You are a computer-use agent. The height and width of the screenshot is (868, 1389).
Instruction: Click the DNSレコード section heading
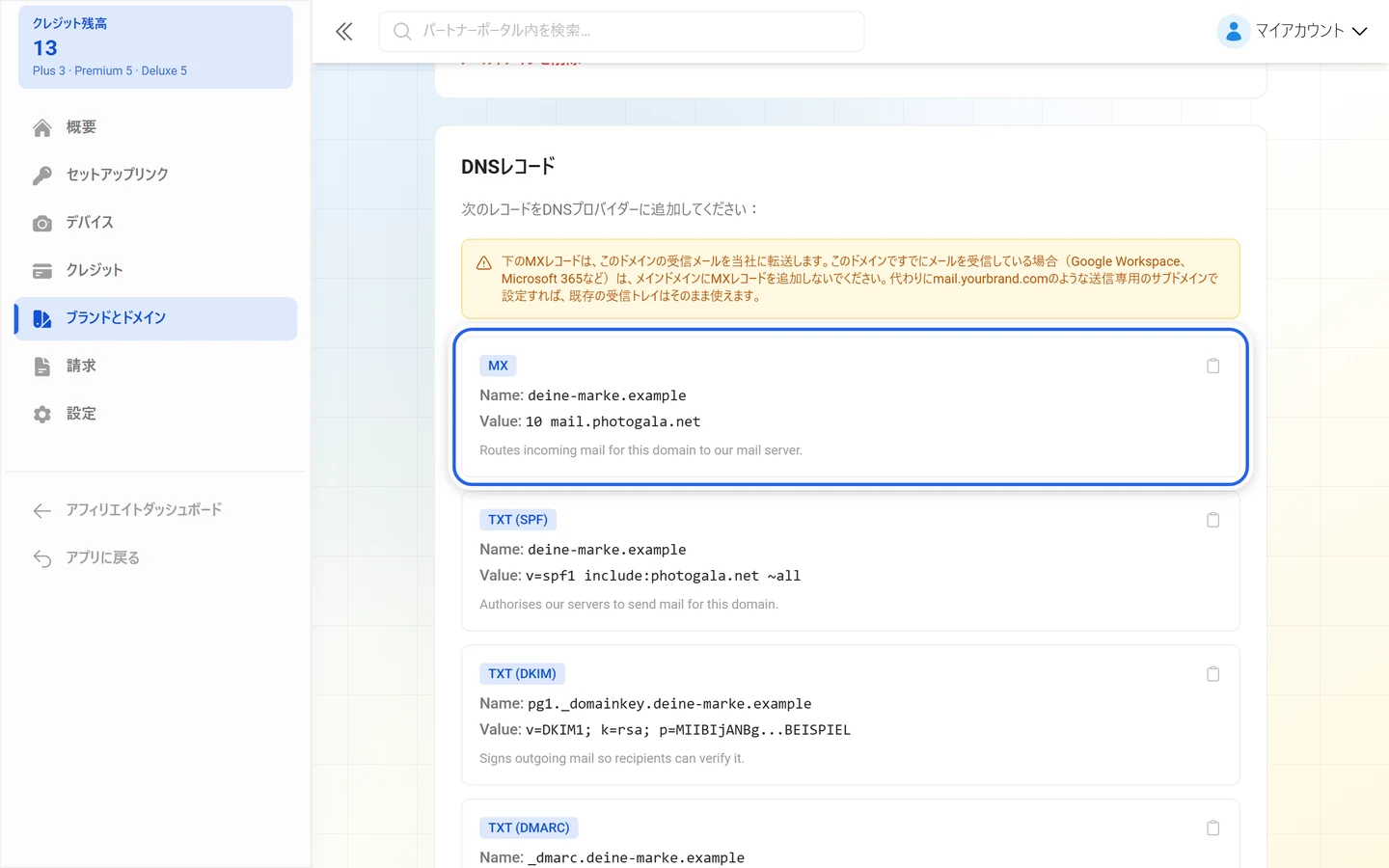(x=508, y=167)
